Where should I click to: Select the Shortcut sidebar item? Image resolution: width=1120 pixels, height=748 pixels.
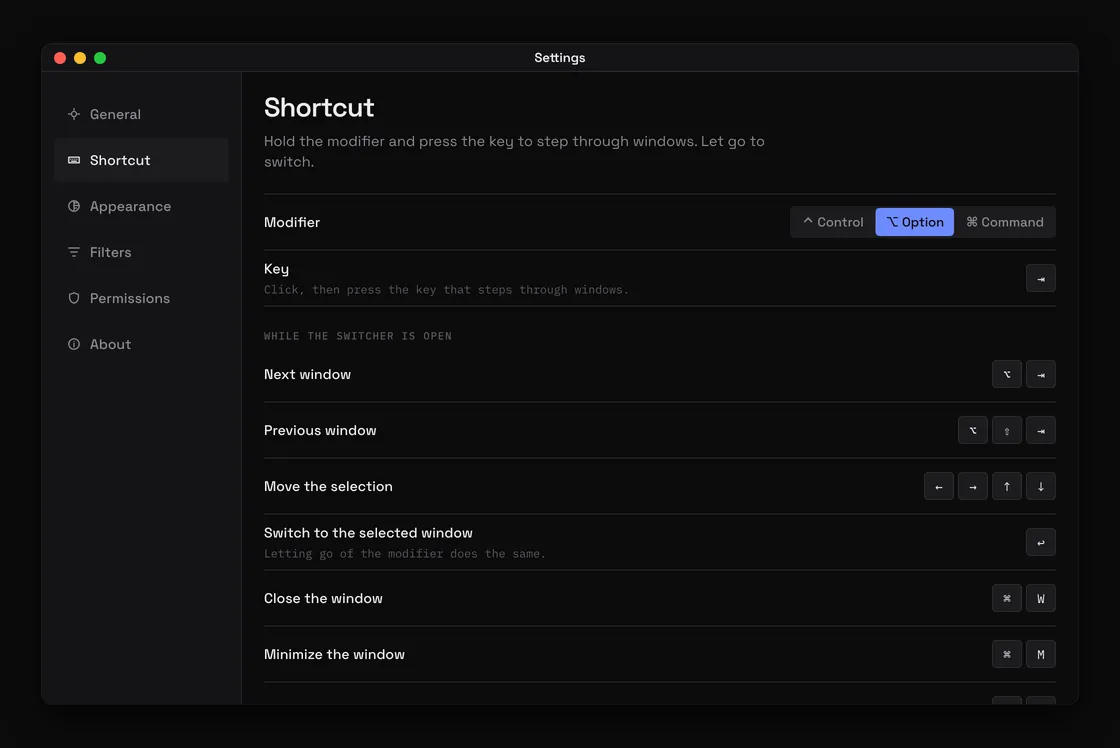point(141,160)
